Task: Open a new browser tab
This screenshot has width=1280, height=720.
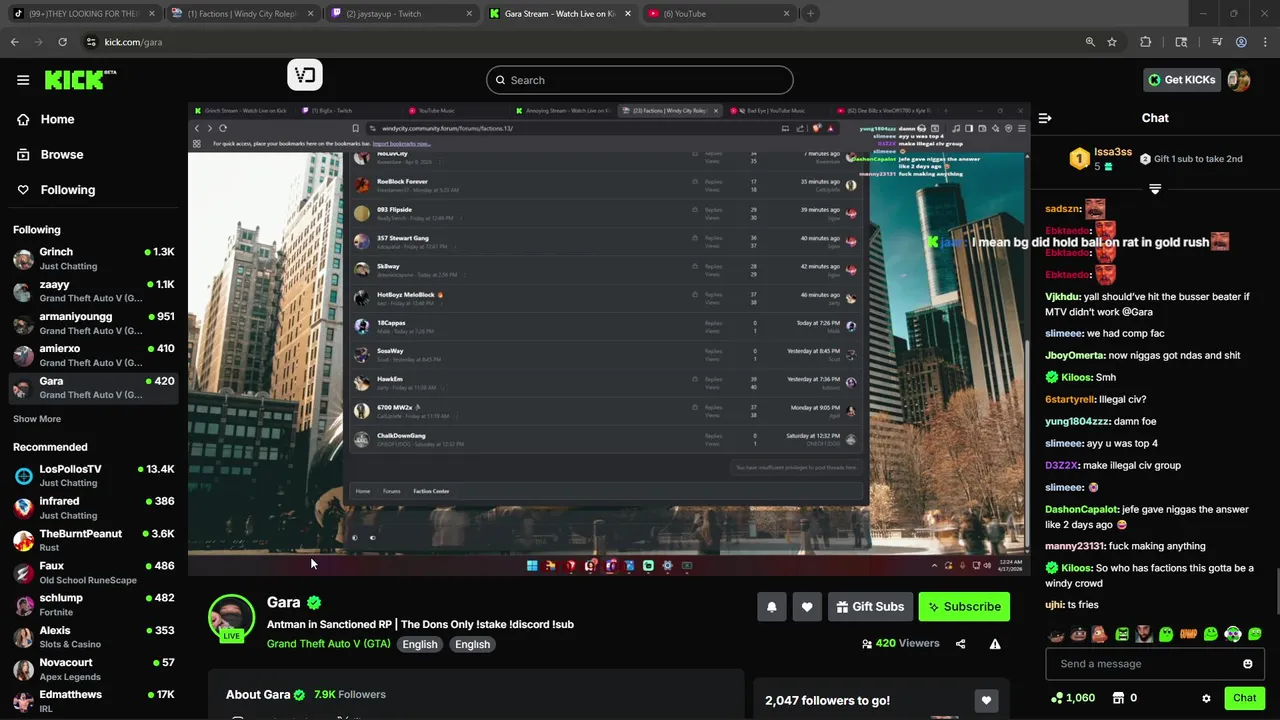Action: (810, 14)
